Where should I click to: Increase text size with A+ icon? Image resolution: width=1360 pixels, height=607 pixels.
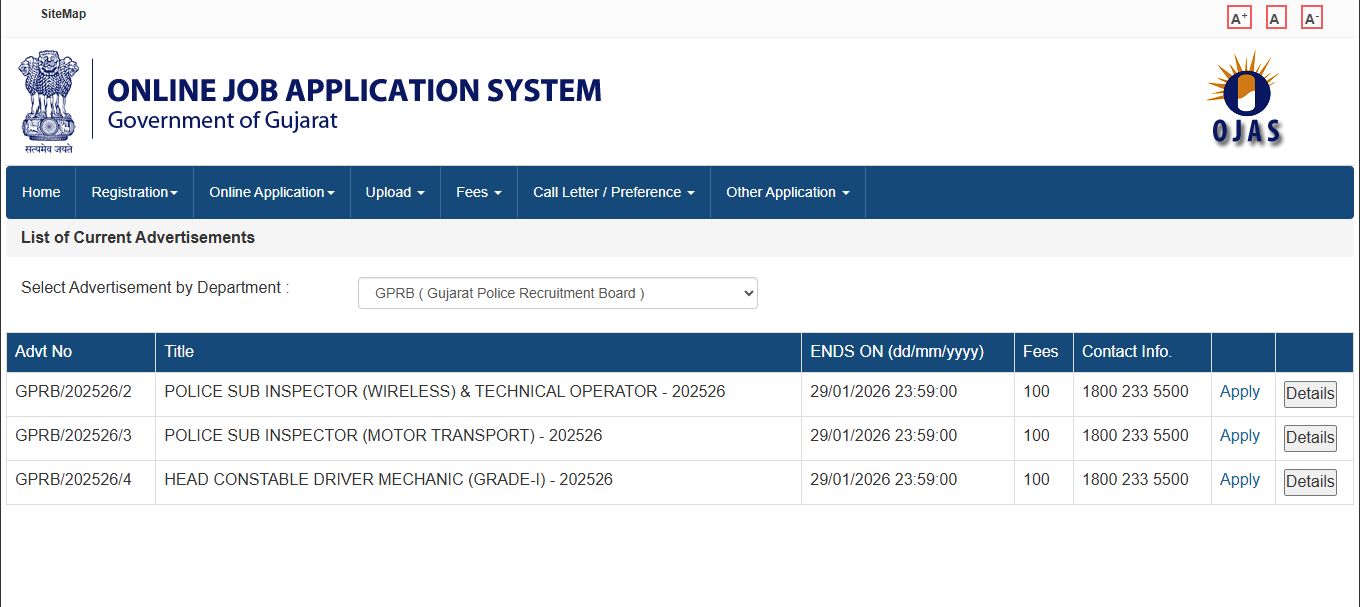1239,17
